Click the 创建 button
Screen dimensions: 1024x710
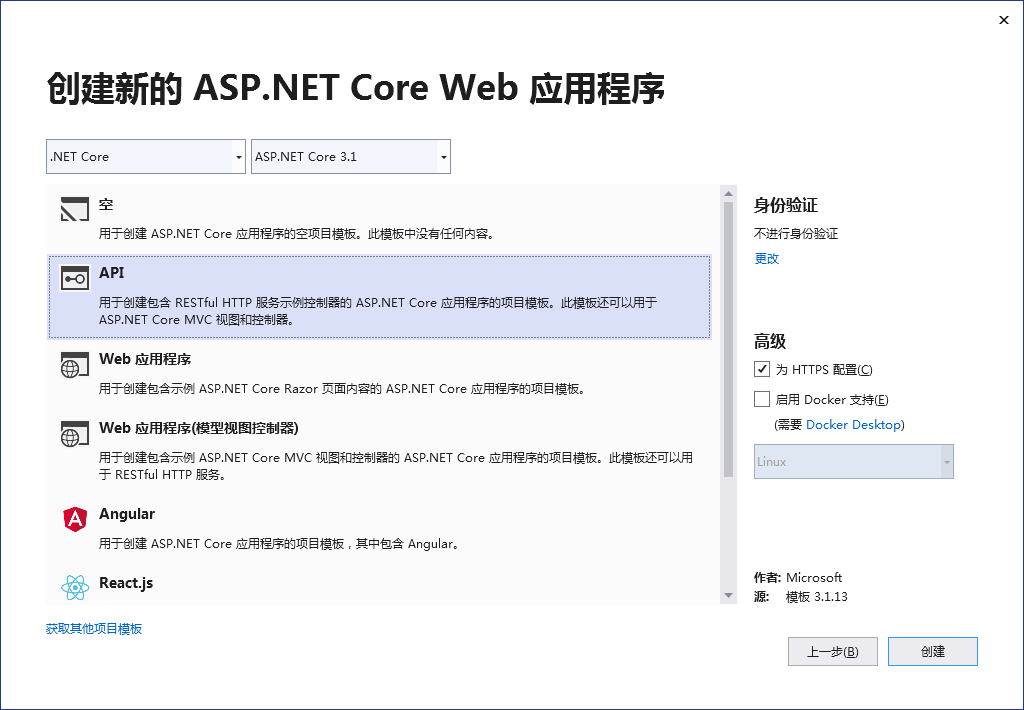click(x=933, y=651)
